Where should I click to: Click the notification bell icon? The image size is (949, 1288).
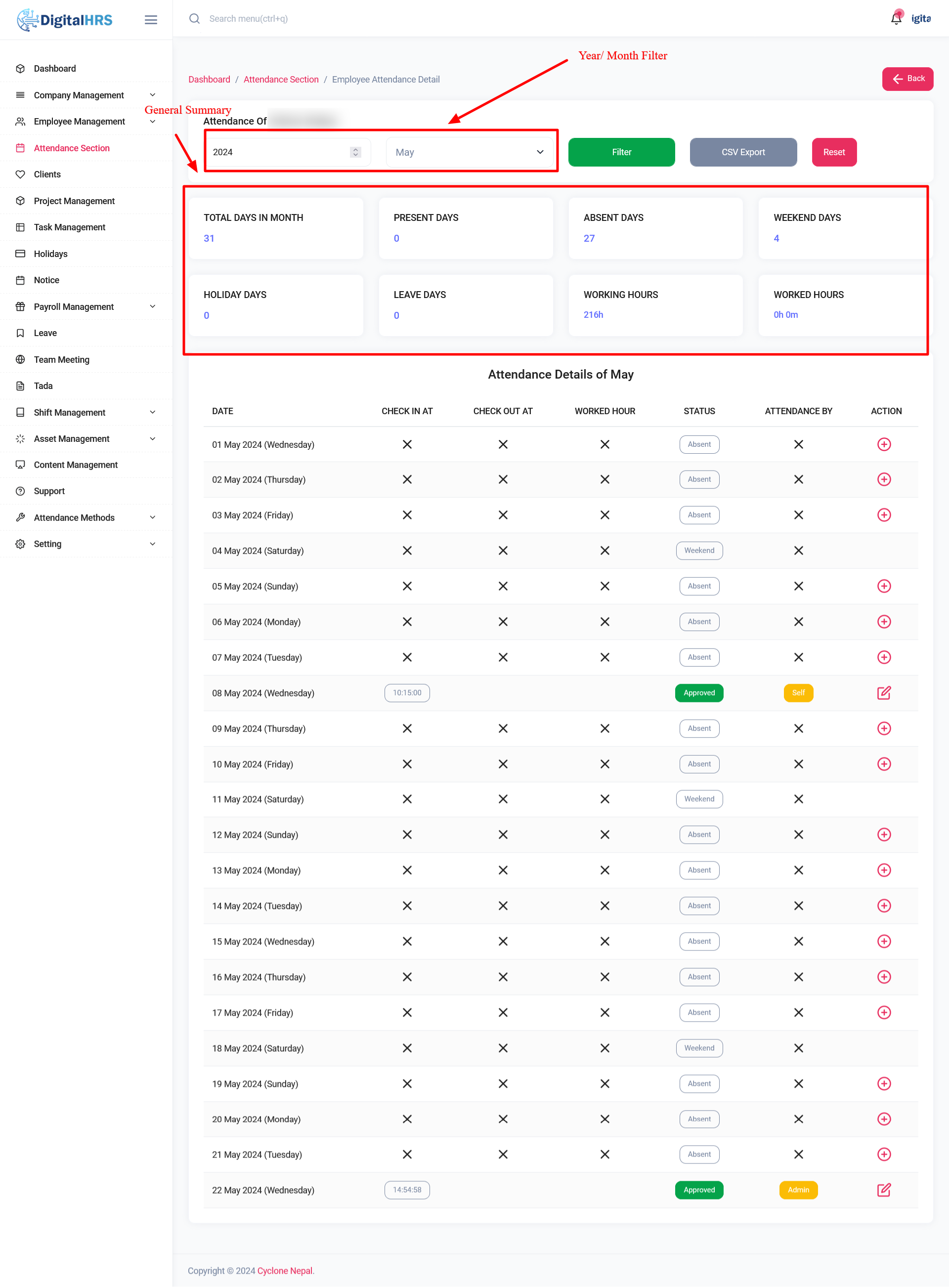[x=896, y=18]
